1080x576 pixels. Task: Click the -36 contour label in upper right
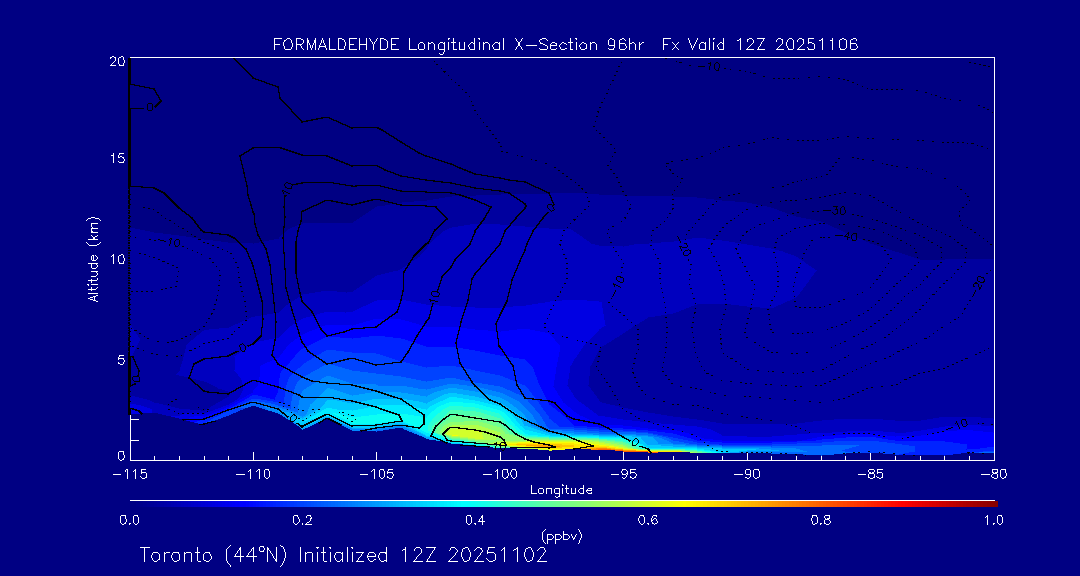[x=838, y=210]
